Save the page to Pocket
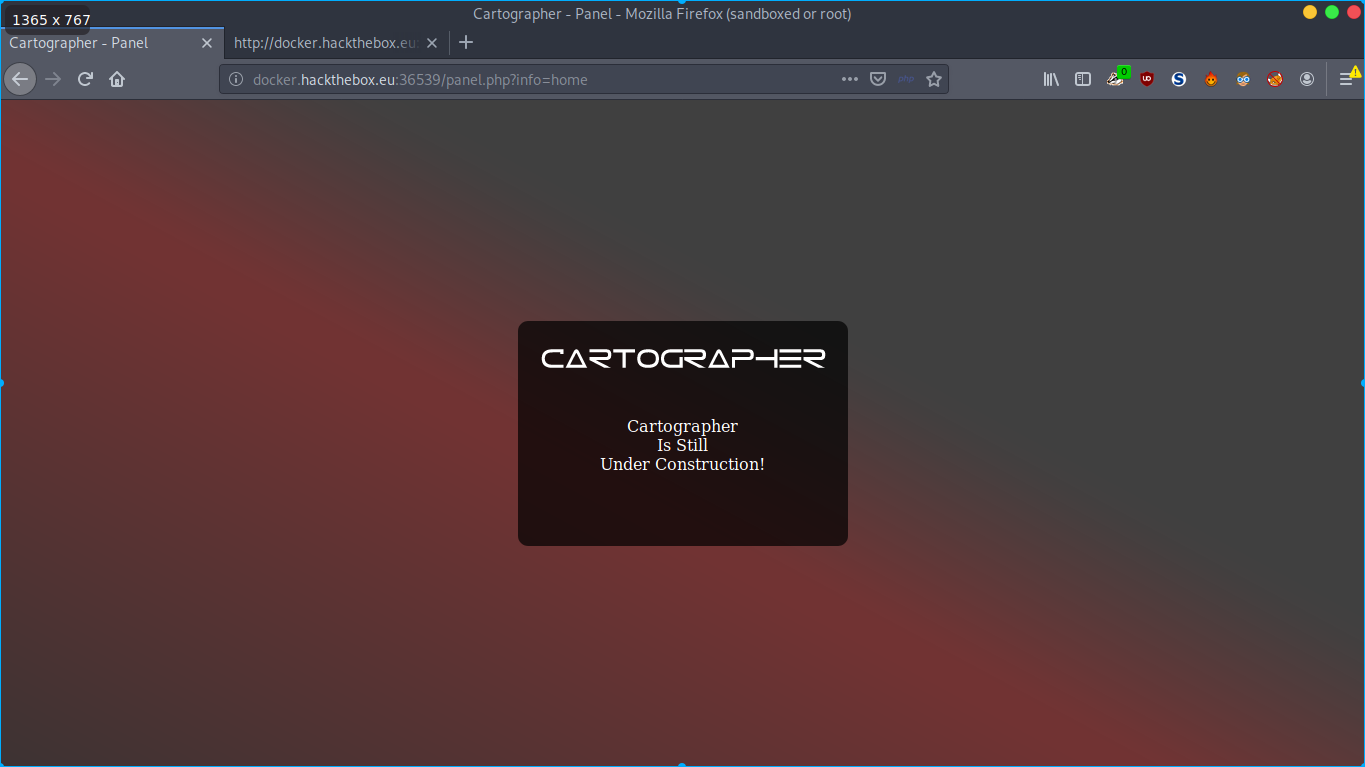Screen dimensions: 1365x767 (878, 79)
